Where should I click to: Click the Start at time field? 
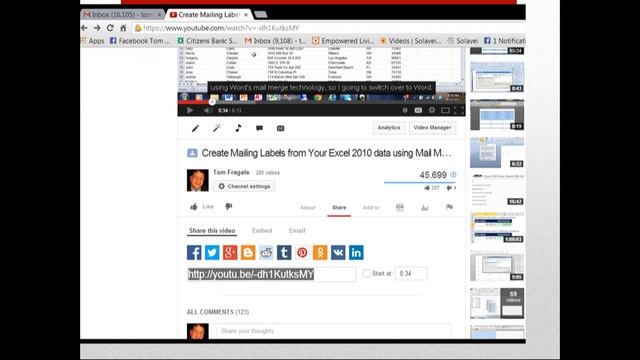[411, 273]
